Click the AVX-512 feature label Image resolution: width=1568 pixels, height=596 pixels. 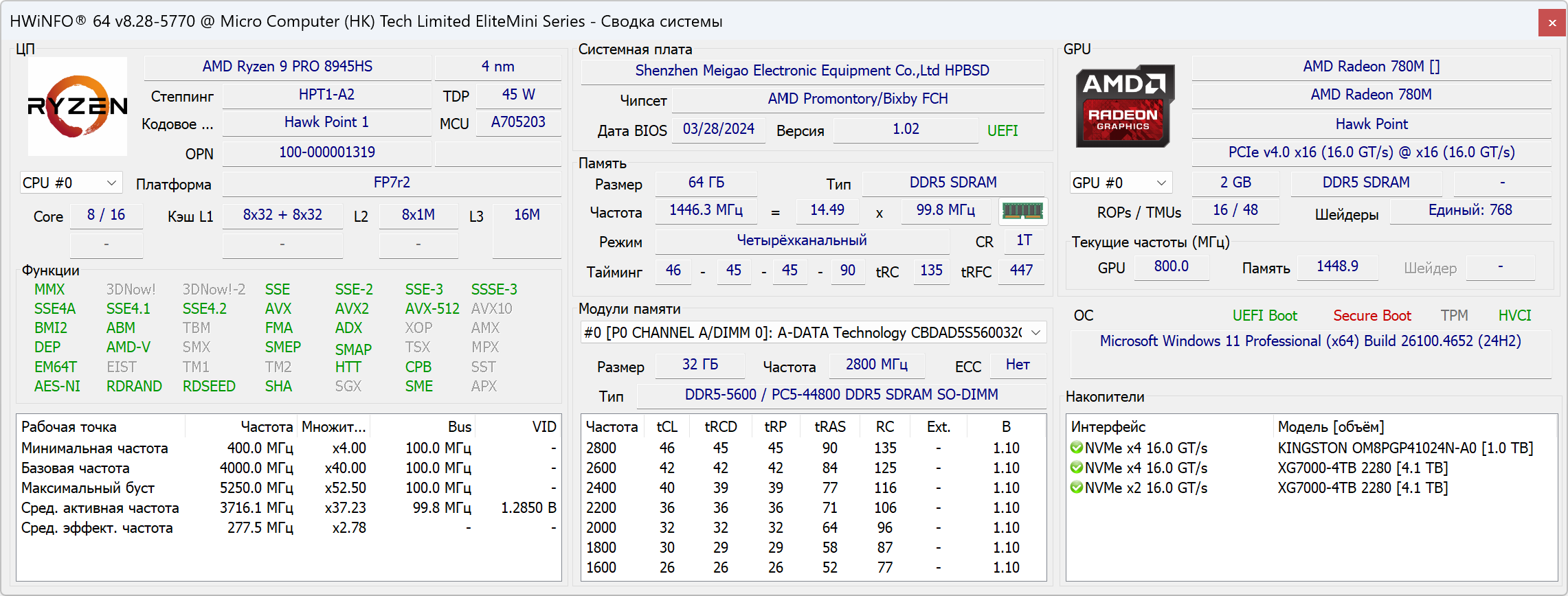click(432, 309)
